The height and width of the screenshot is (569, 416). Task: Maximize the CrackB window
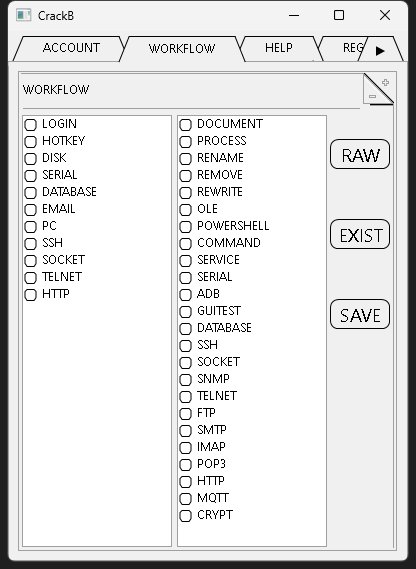click(x=339, y=15)
